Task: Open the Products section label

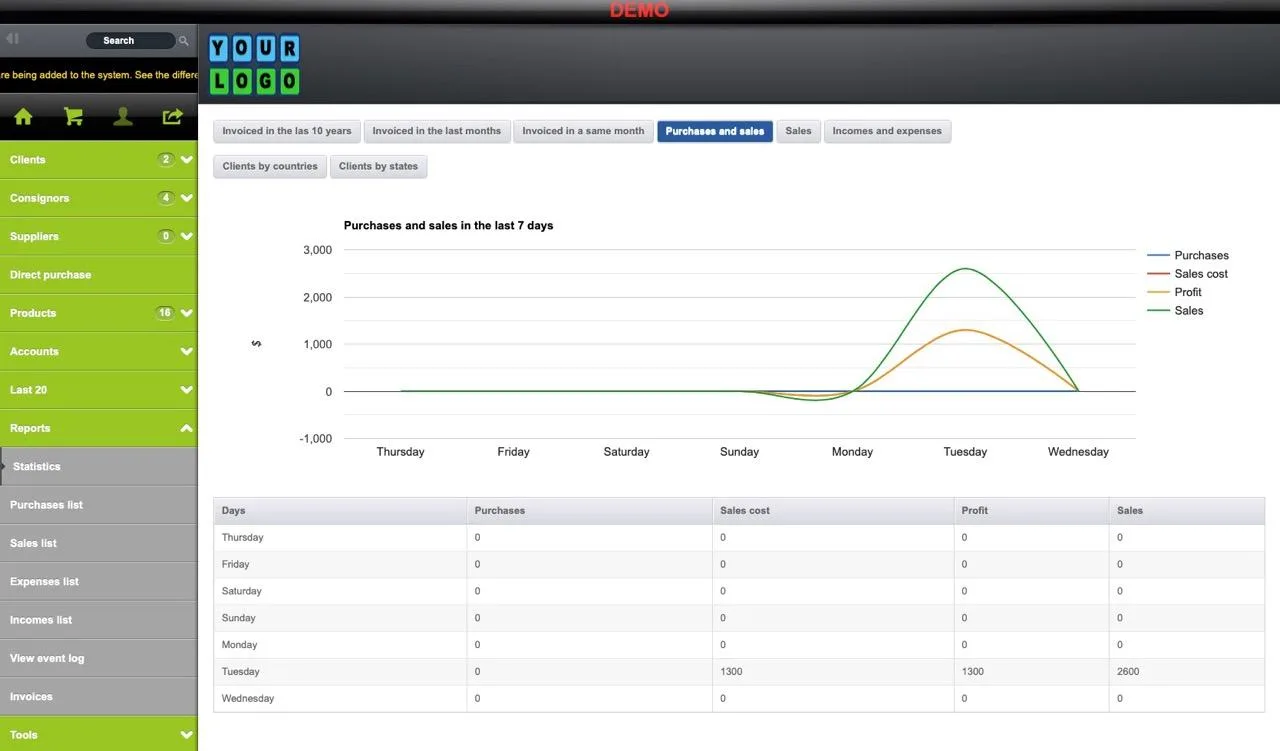Action: (33, 313)
